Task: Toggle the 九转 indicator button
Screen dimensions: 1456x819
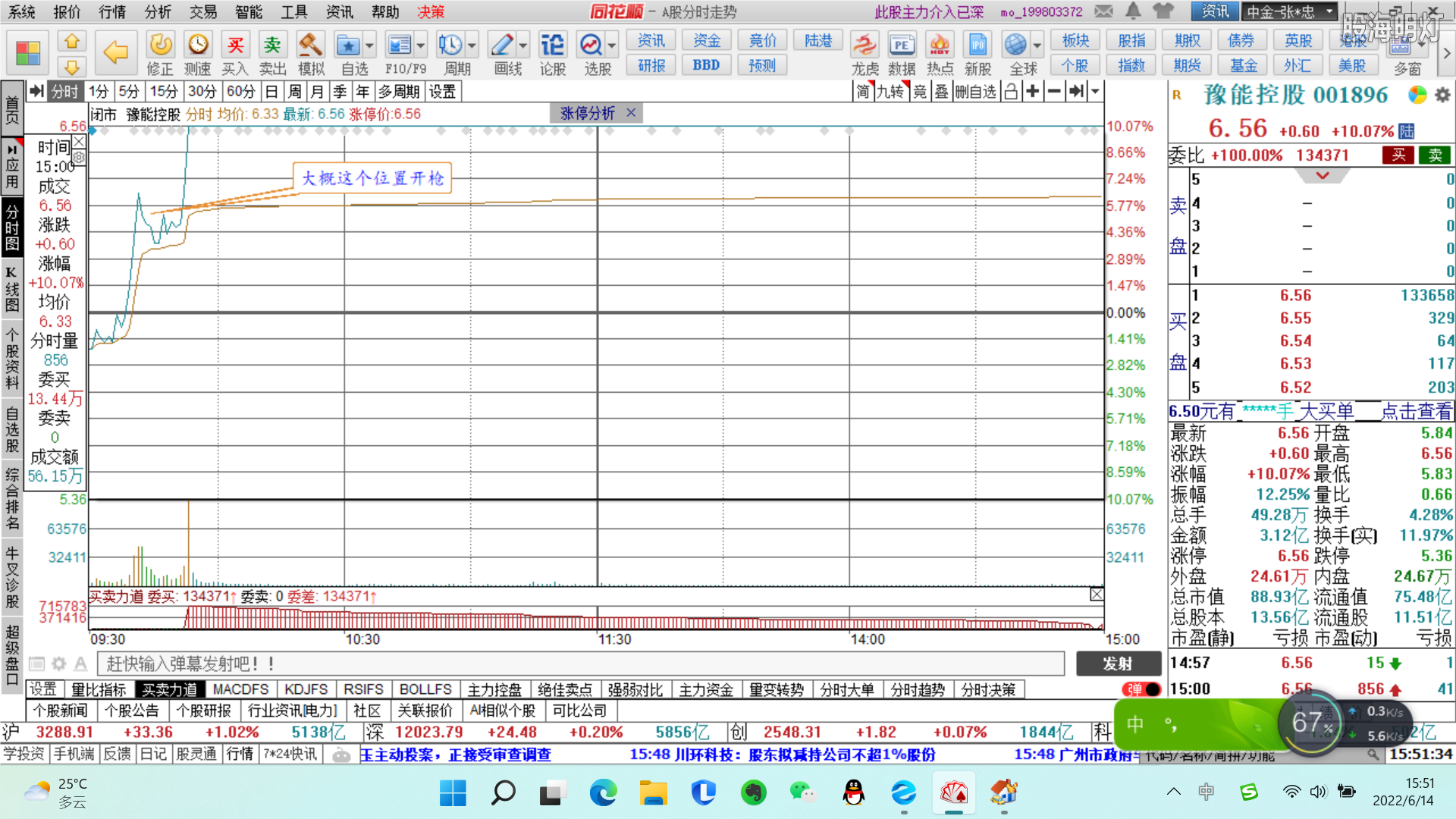Action: (x=890, y=92)
